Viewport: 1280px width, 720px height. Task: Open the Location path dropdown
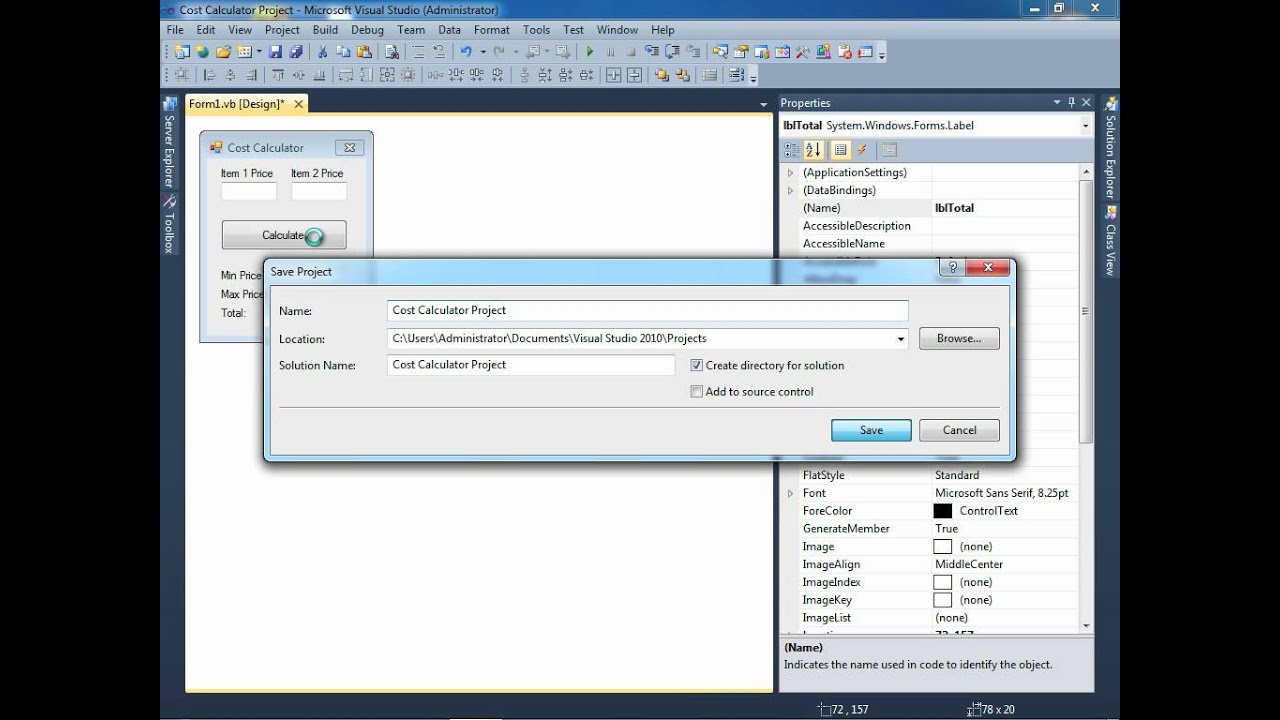901,339
